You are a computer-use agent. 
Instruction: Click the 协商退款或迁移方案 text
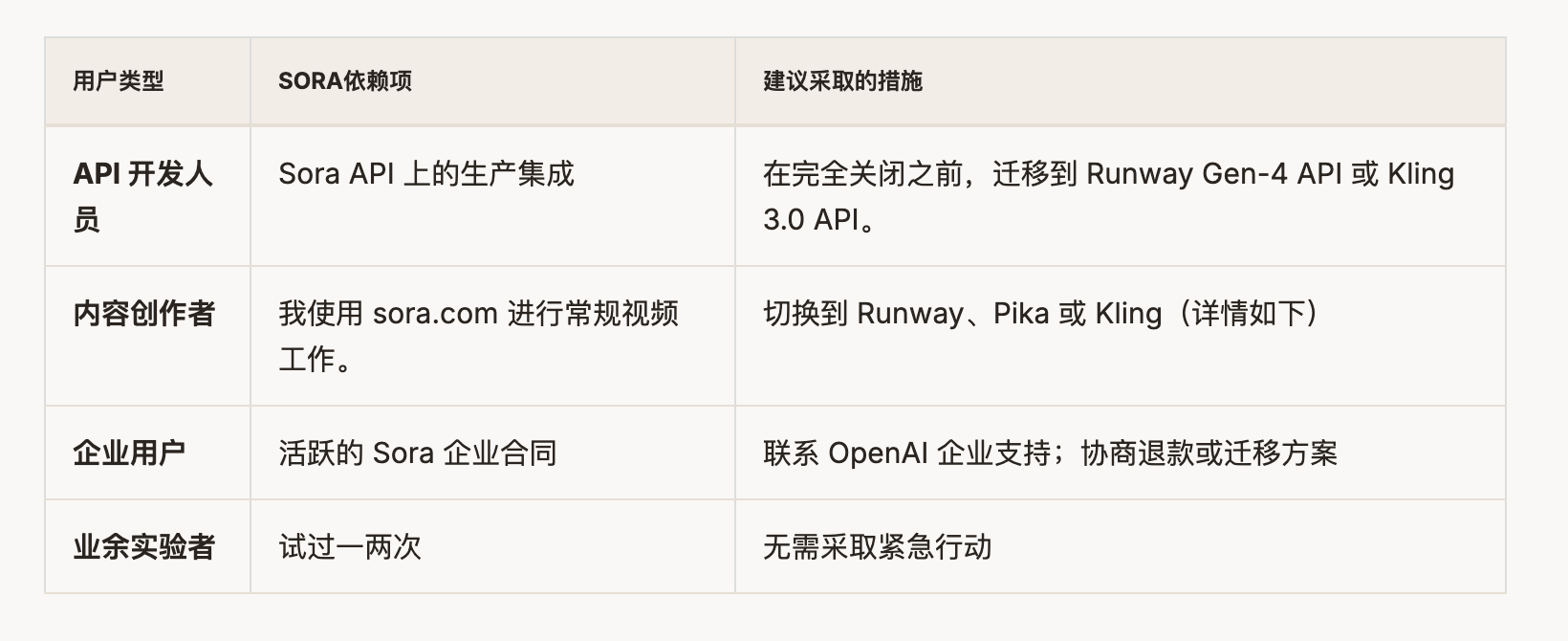[x=1209, y=453]
